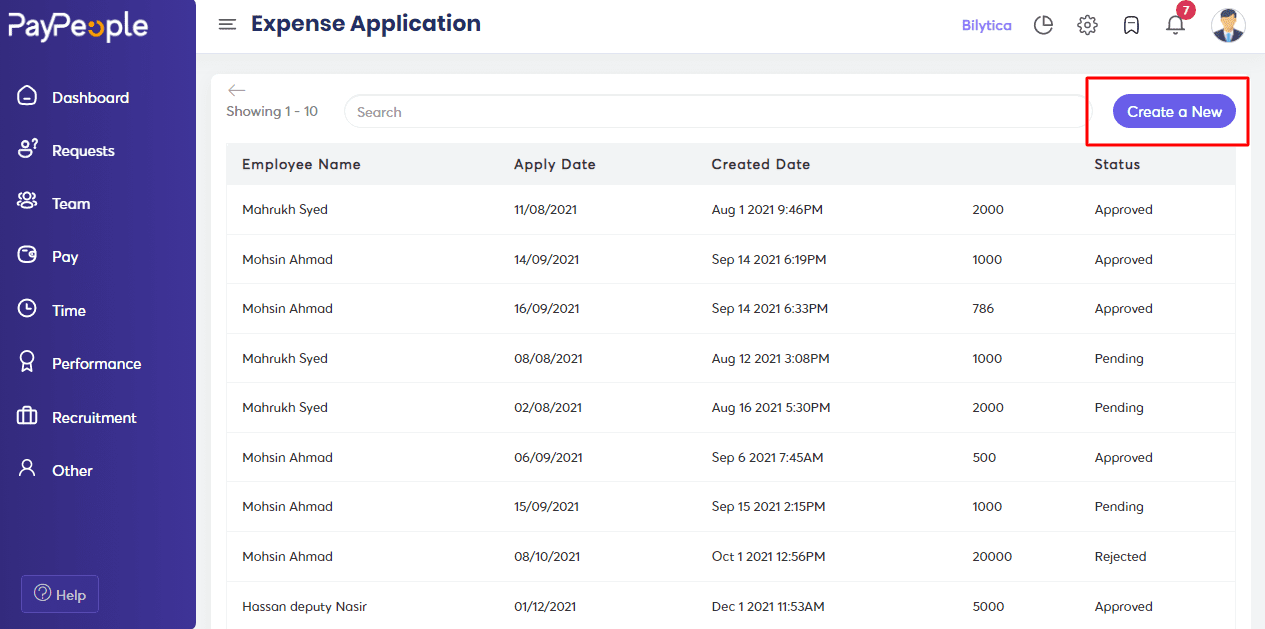Viewport: 1265px width, 629px height.
Task: Click Approved status for Hassan deputy Nasir
Action: (x=1123, y=606)
